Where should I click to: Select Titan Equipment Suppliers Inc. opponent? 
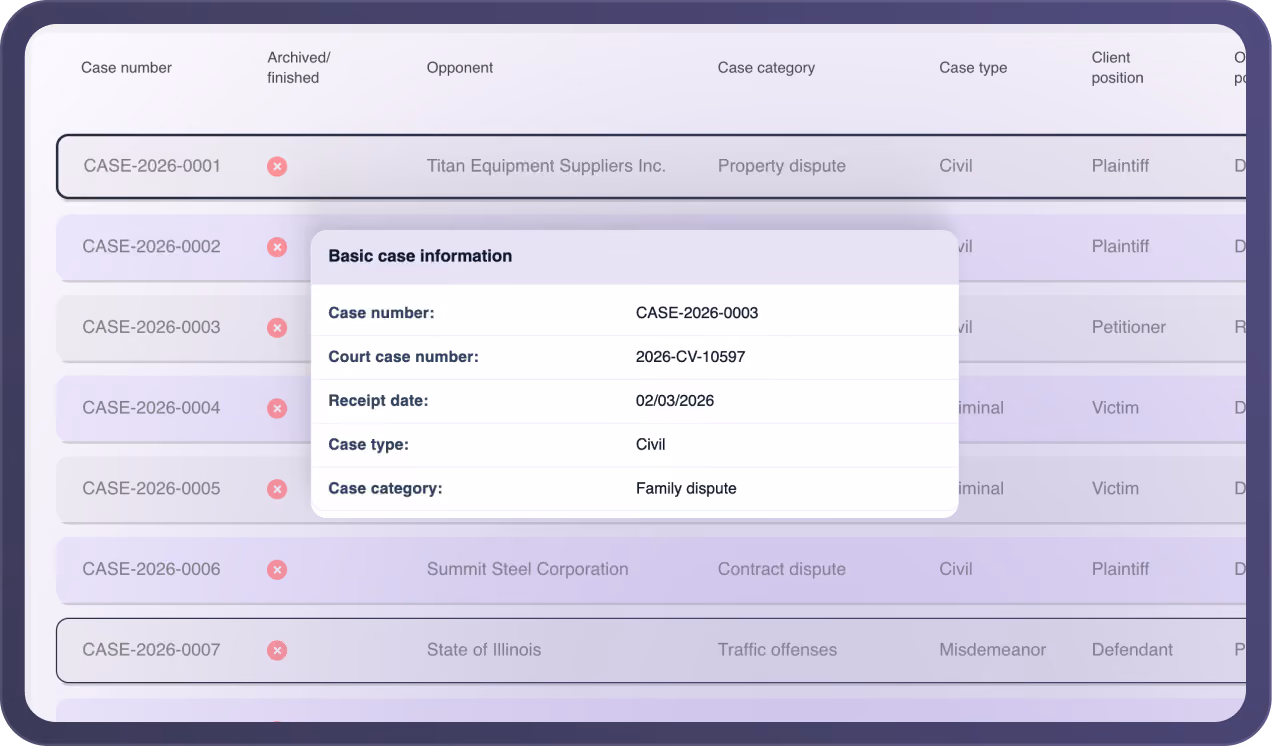[546, 166]
